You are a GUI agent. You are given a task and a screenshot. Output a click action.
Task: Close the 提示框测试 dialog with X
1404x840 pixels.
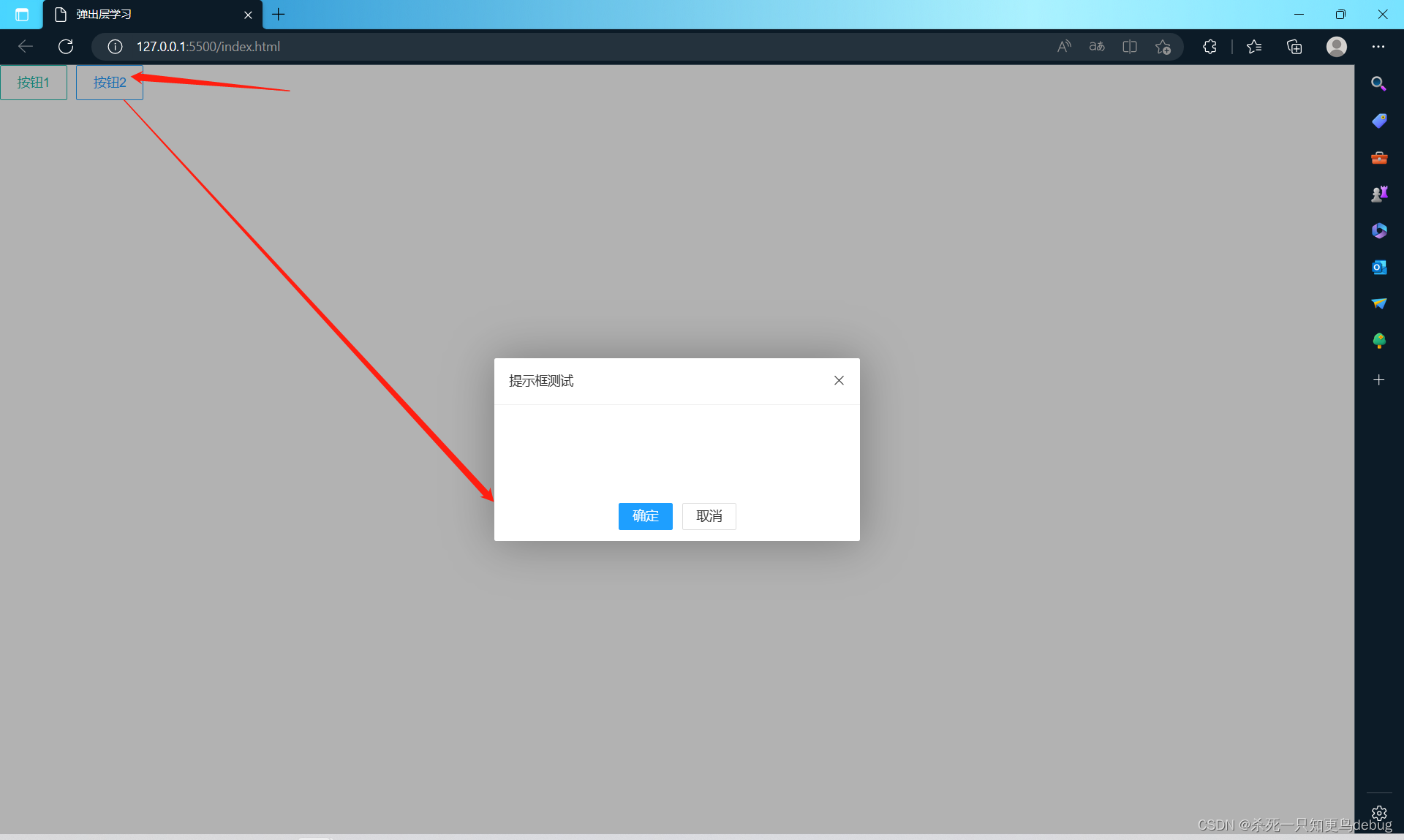click(x=839, y=380)
